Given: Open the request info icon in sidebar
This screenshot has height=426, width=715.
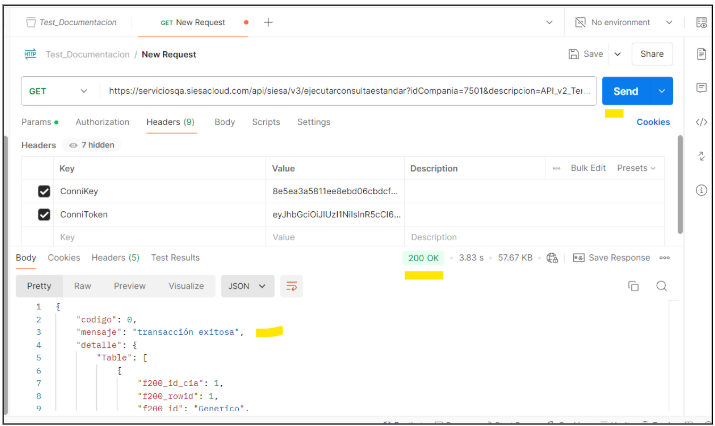Looking at the screenshot, I should (x=701, y=190).
